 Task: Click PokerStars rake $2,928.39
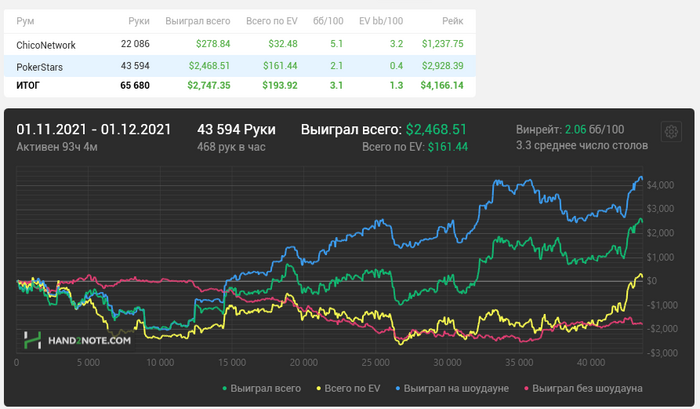click(x=443, y=66)
